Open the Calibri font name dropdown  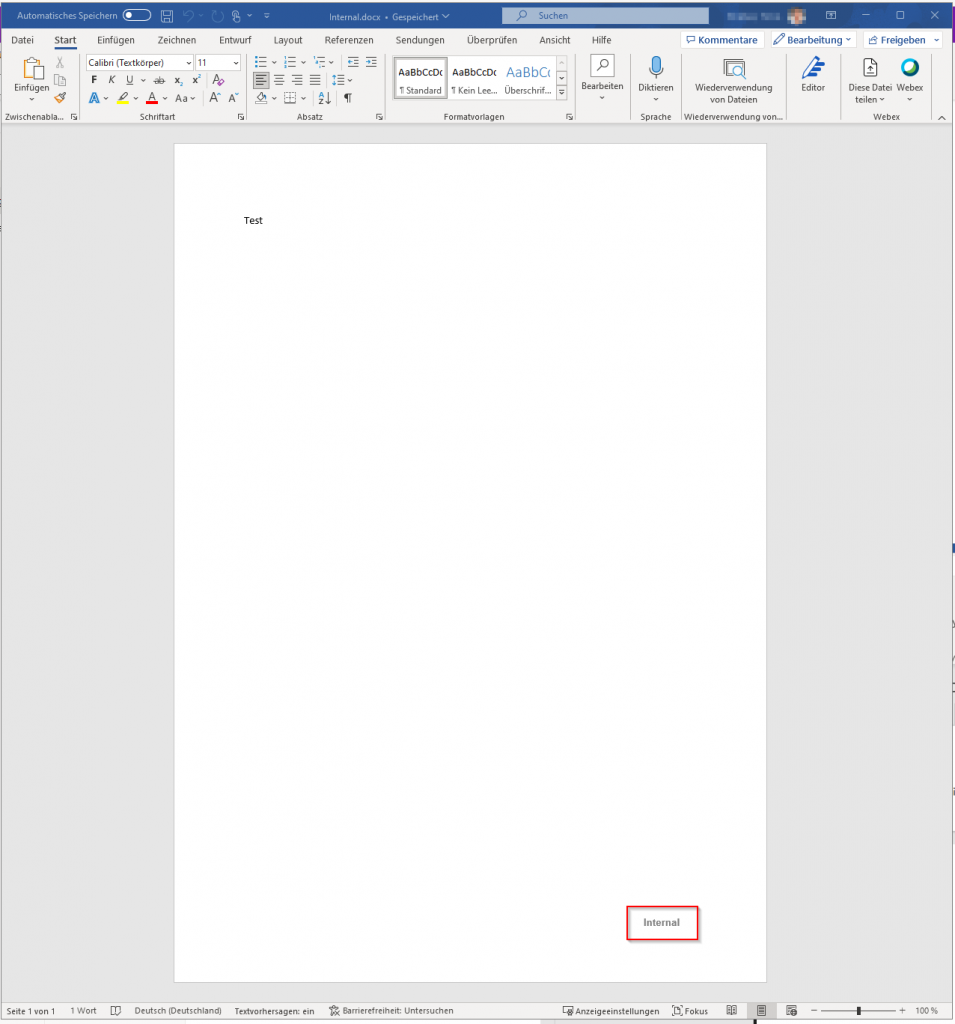coord(139,63)
